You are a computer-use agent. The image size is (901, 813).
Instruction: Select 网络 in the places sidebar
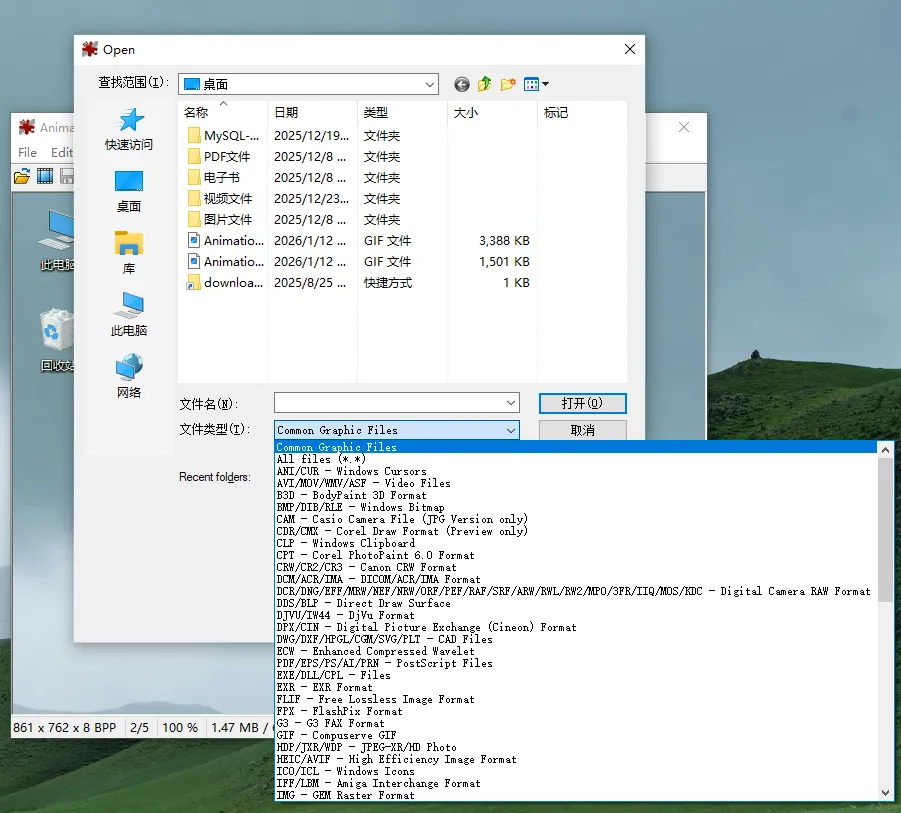[129, 376]
